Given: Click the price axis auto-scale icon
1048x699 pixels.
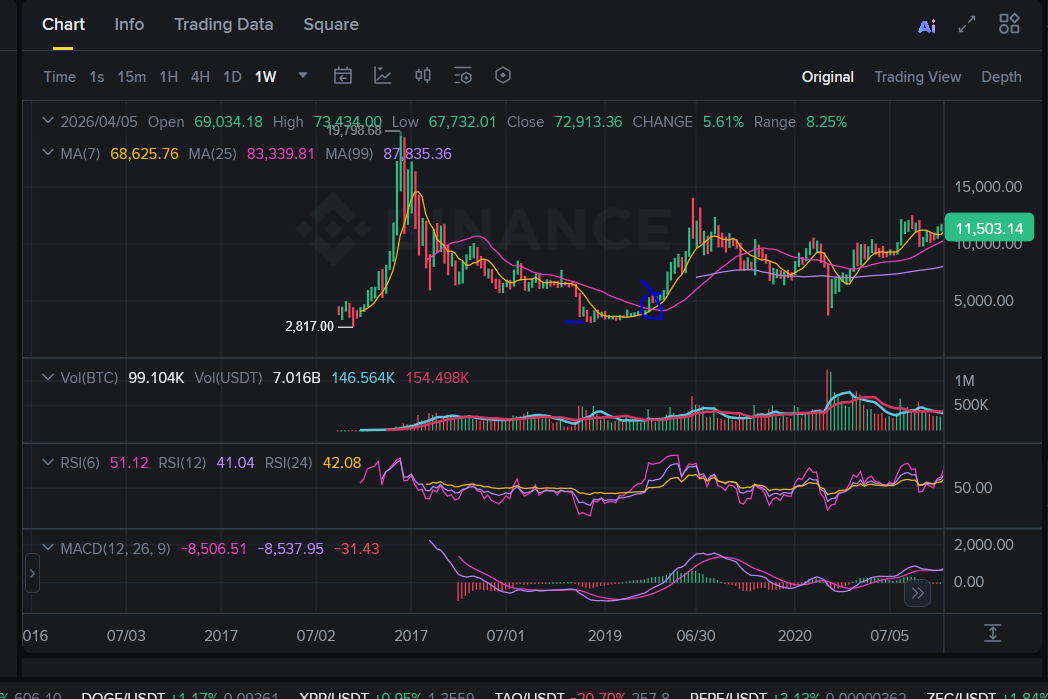Looking at the screenshot, I should (993, 633).
